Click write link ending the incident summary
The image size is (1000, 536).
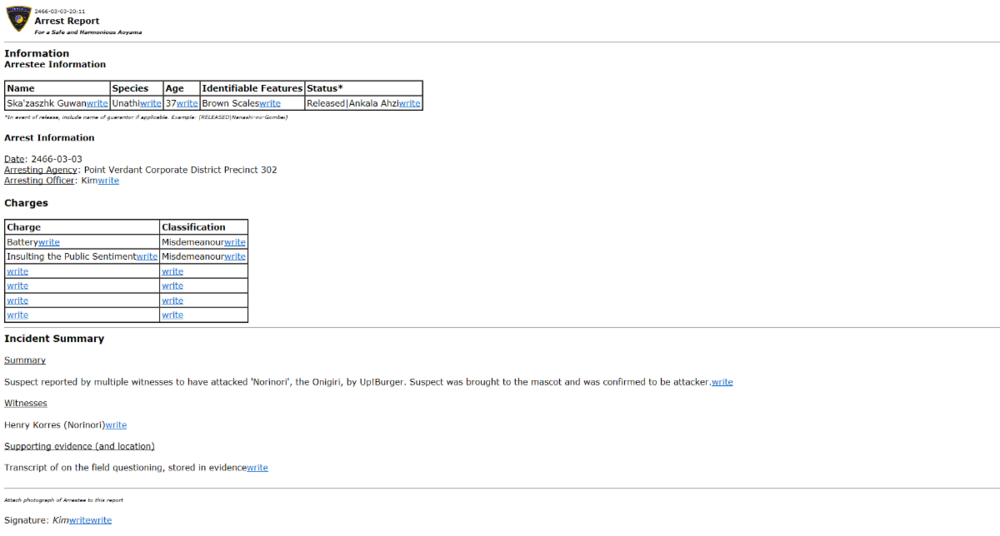(x=722, y=382)
